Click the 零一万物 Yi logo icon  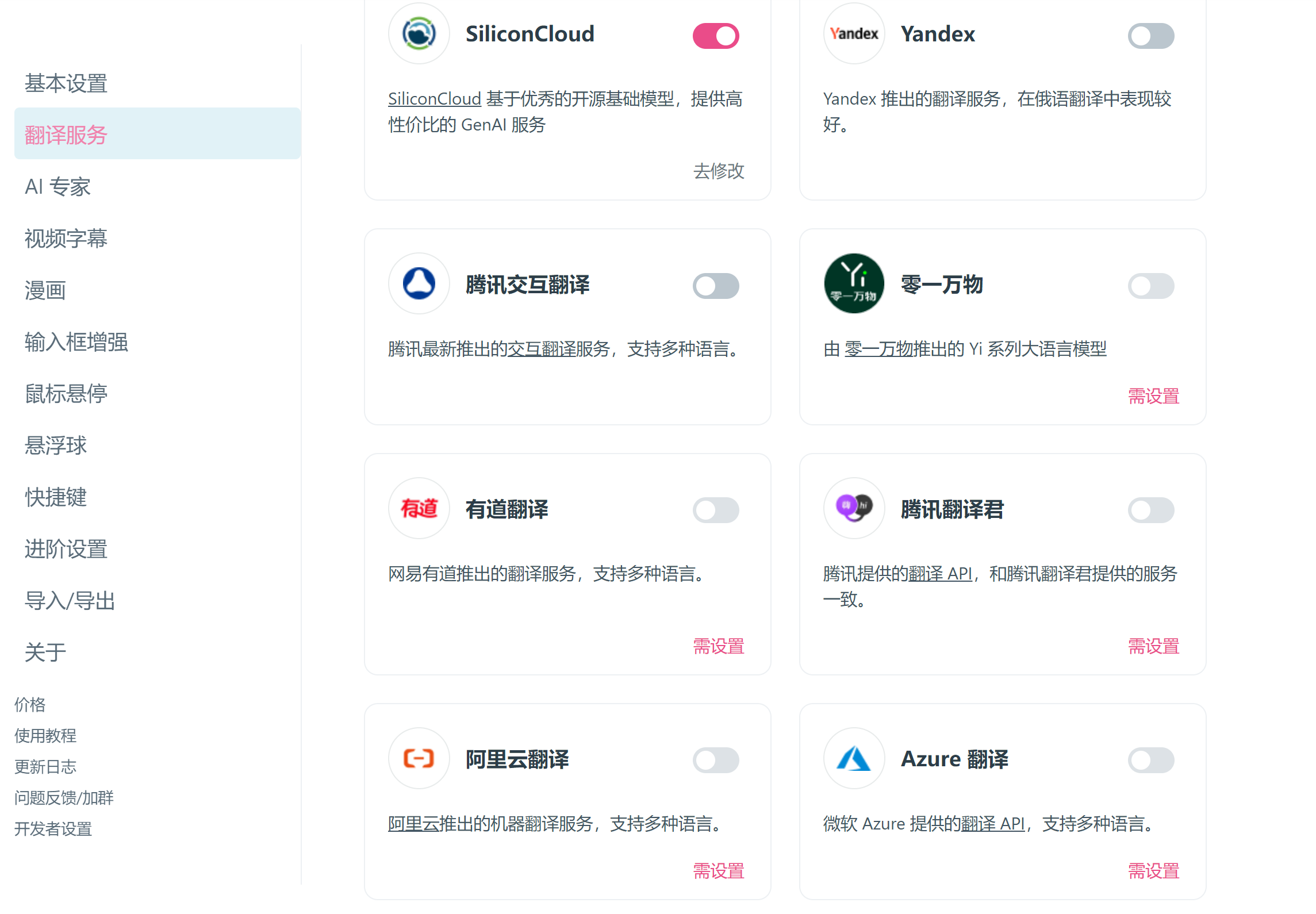pos(854,284)
